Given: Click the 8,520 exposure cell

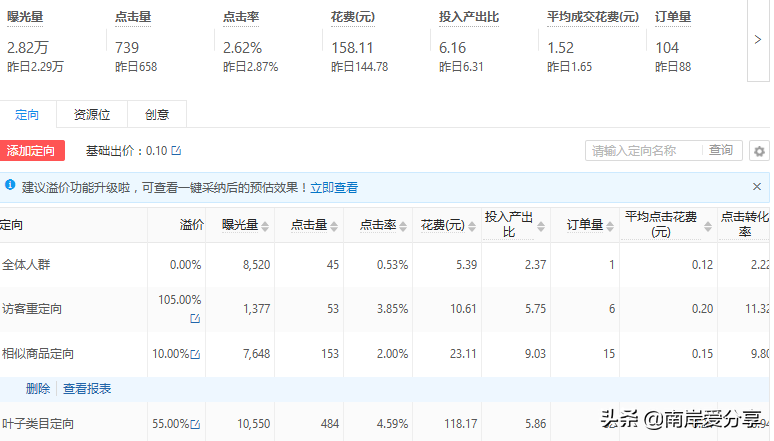Looking at the screenshot, I should [x=257, y=265].
